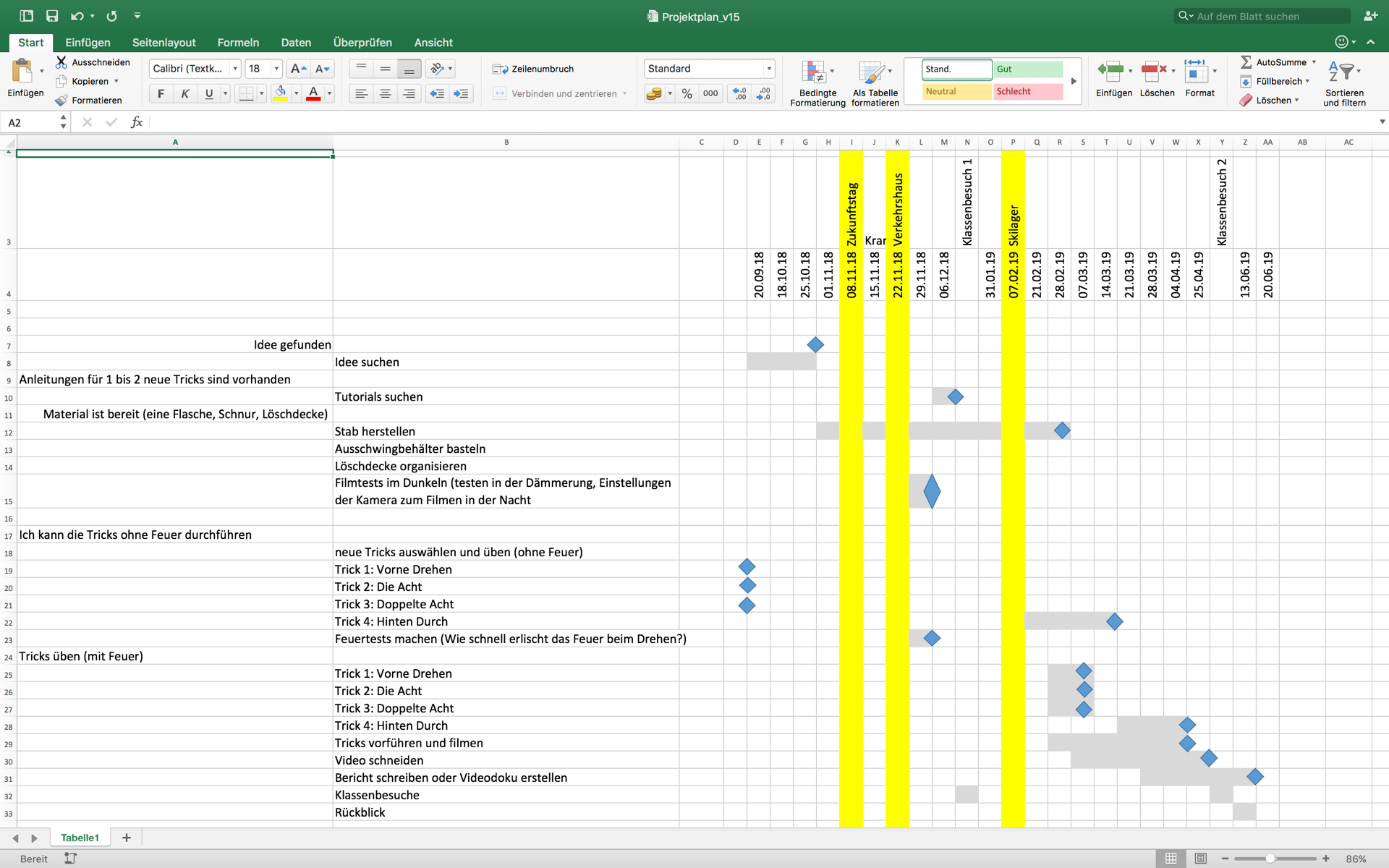The height and width of the screenshot is (868, 1389).
Task: Toggle underline formatting U button
Action: (209, 93)
